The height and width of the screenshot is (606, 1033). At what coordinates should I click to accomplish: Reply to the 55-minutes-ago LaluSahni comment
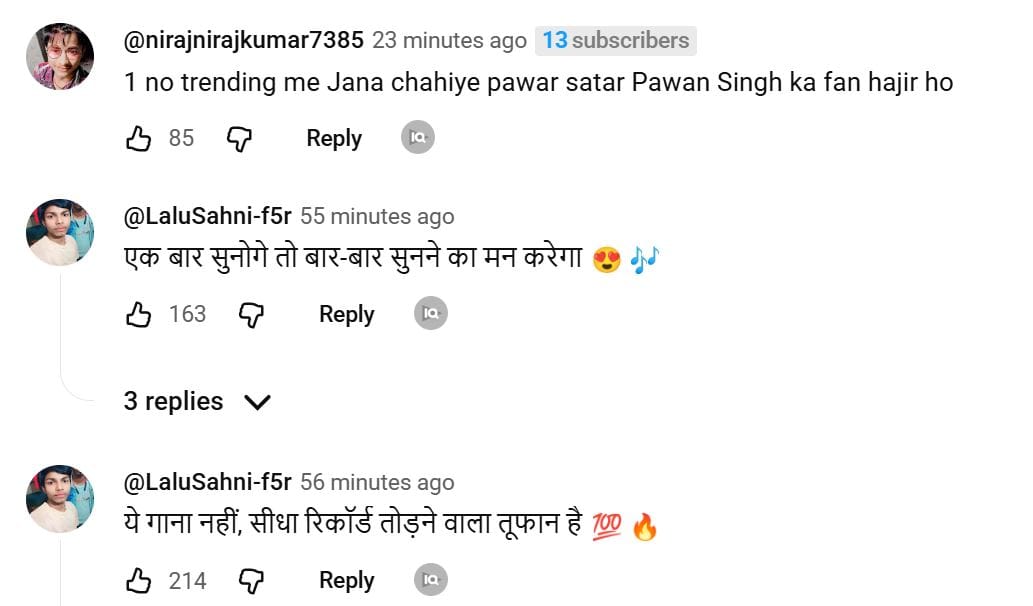(346, 315)
